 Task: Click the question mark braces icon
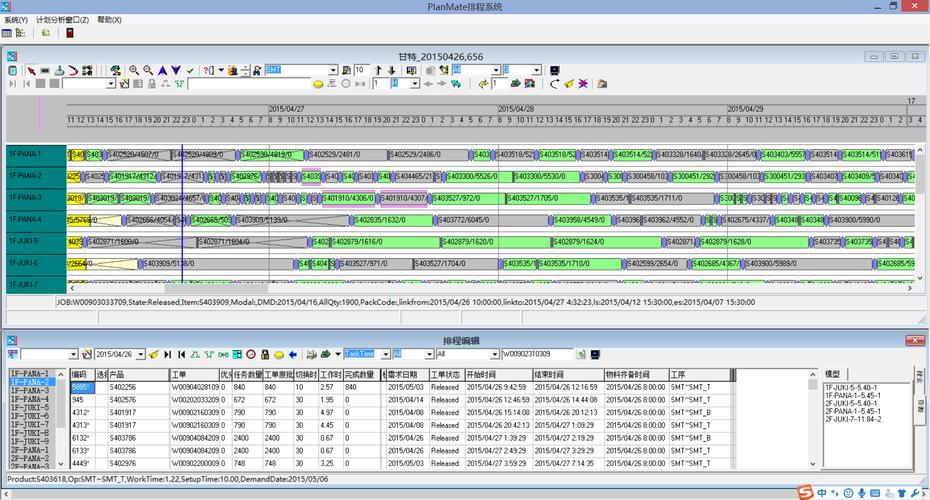click(x=209, y=71)
